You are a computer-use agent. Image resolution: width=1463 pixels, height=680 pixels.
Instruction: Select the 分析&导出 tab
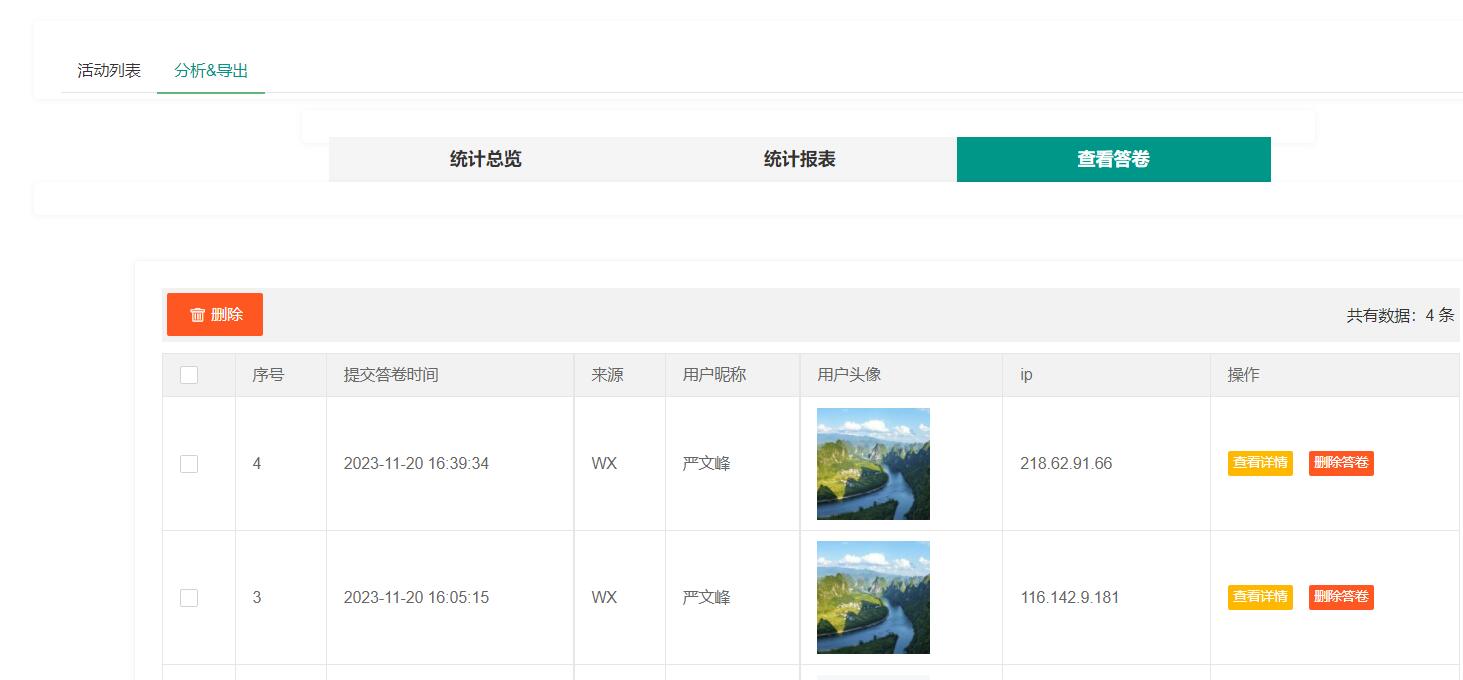point(211,71)
